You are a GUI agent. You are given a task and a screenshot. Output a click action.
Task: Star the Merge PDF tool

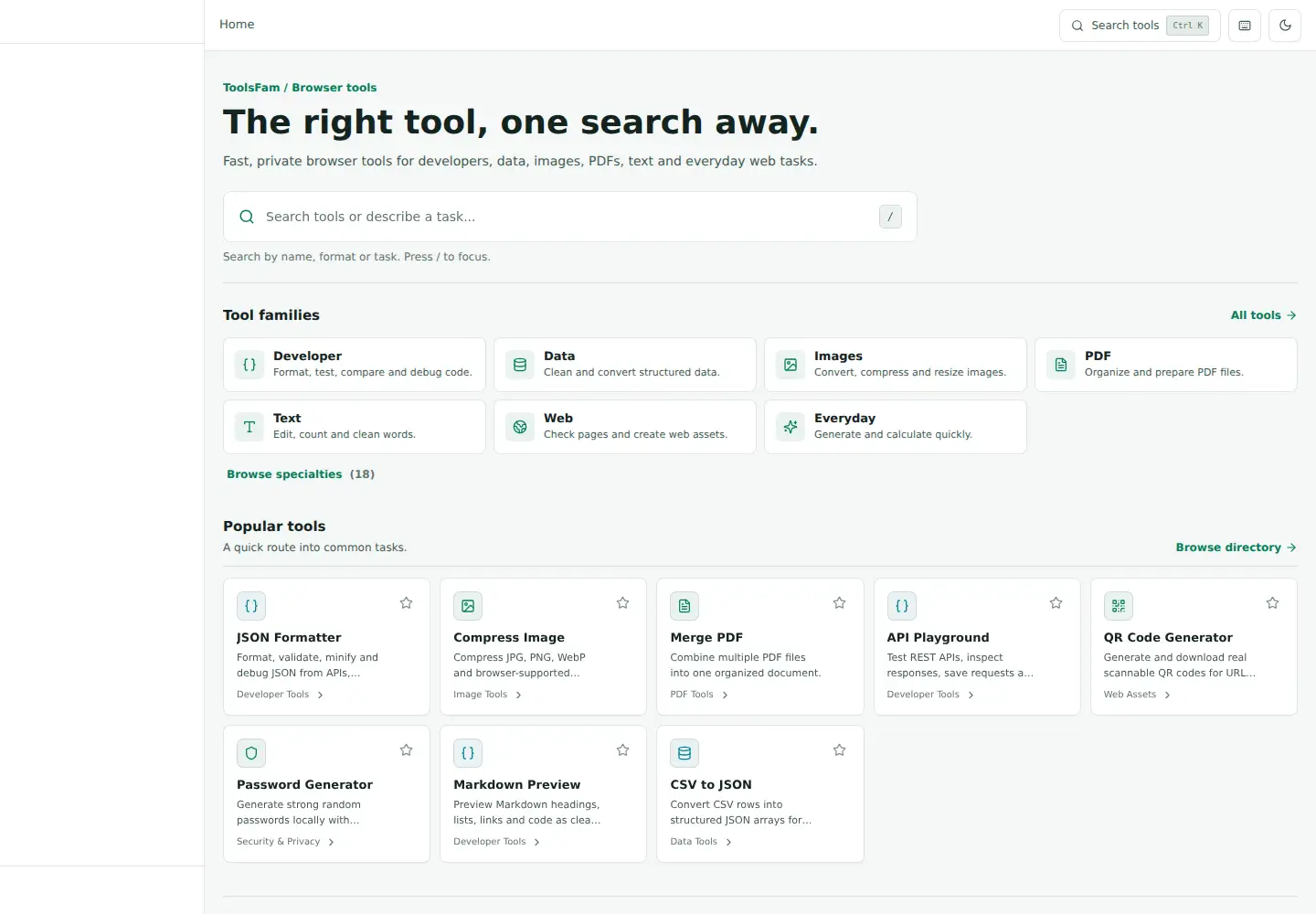[x=839, y=603]
